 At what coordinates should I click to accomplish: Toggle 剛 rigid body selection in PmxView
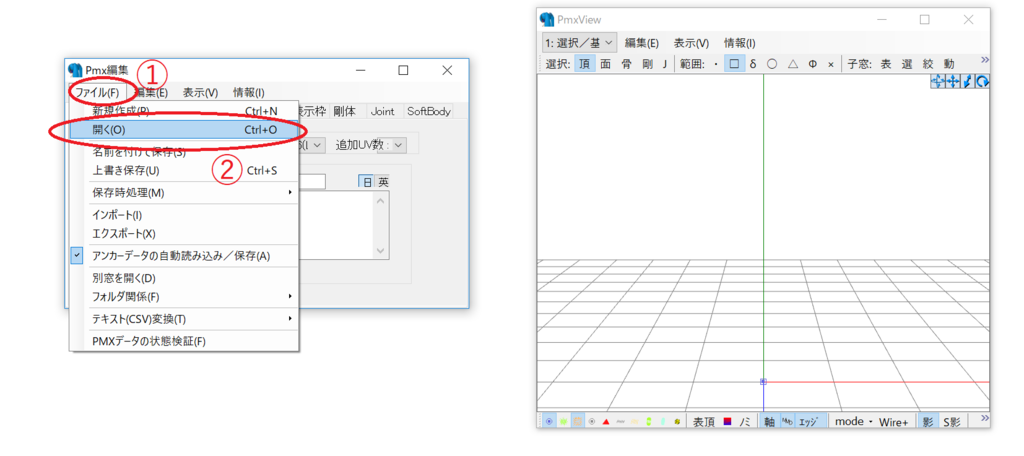click(x=647, y=64)
